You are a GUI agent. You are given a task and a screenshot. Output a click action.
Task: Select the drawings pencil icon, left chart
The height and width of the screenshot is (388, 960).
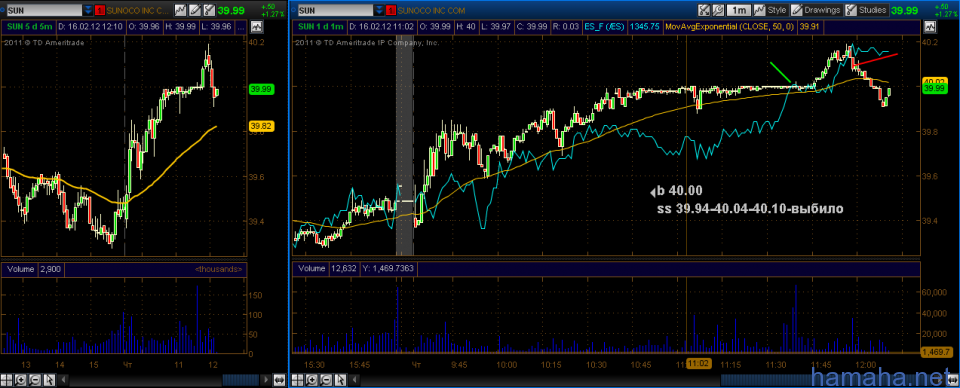click(195, 10)
